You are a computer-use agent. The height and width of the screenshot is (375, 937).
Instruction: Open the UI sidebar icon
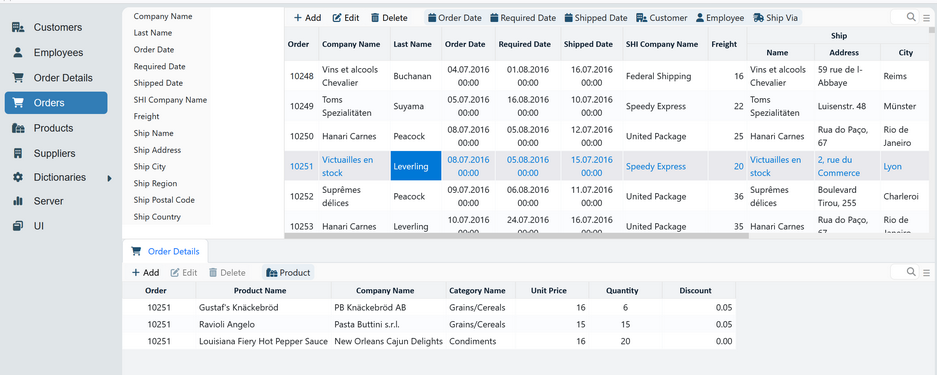pyautogui.click(x=18, y=226)
